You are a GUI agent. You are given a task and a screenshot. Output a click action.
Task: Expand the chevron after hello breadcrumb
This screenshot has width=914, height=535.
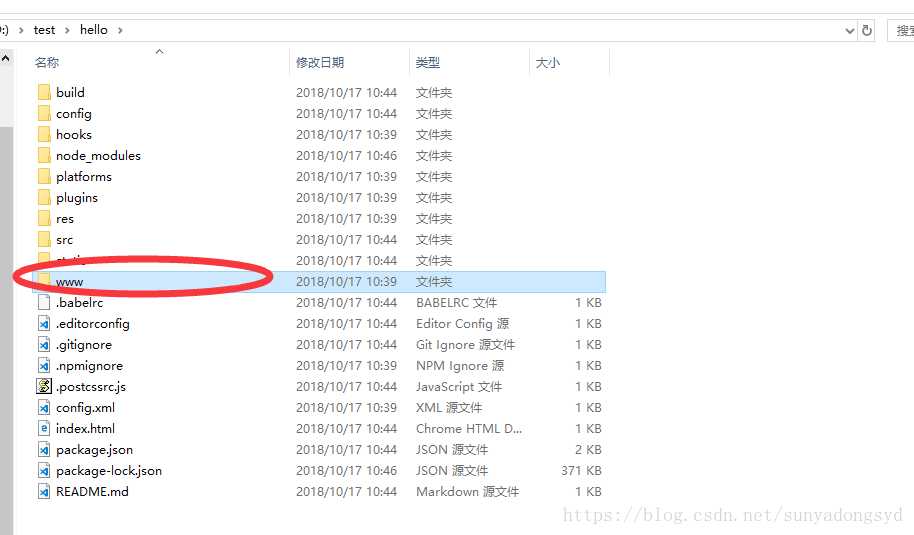[x=120, y=30]
